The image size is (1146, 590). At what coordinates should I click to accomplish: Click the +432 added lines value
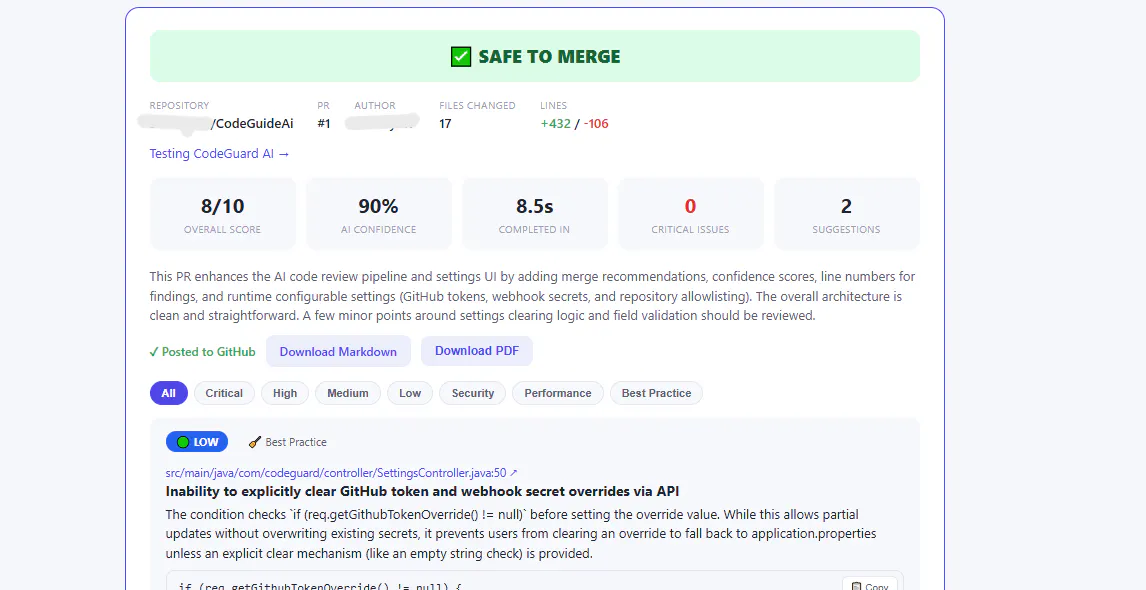coord(555,124)
